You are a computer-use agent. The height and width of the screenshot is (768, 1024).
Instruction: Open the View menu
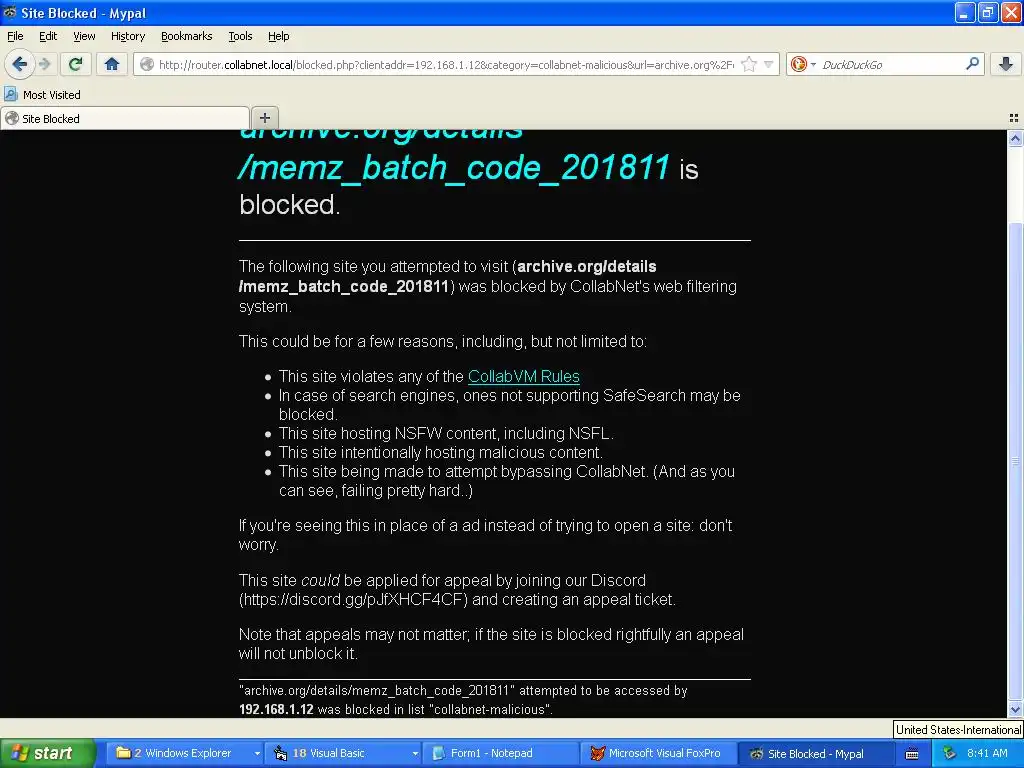[x=84, y=36]
